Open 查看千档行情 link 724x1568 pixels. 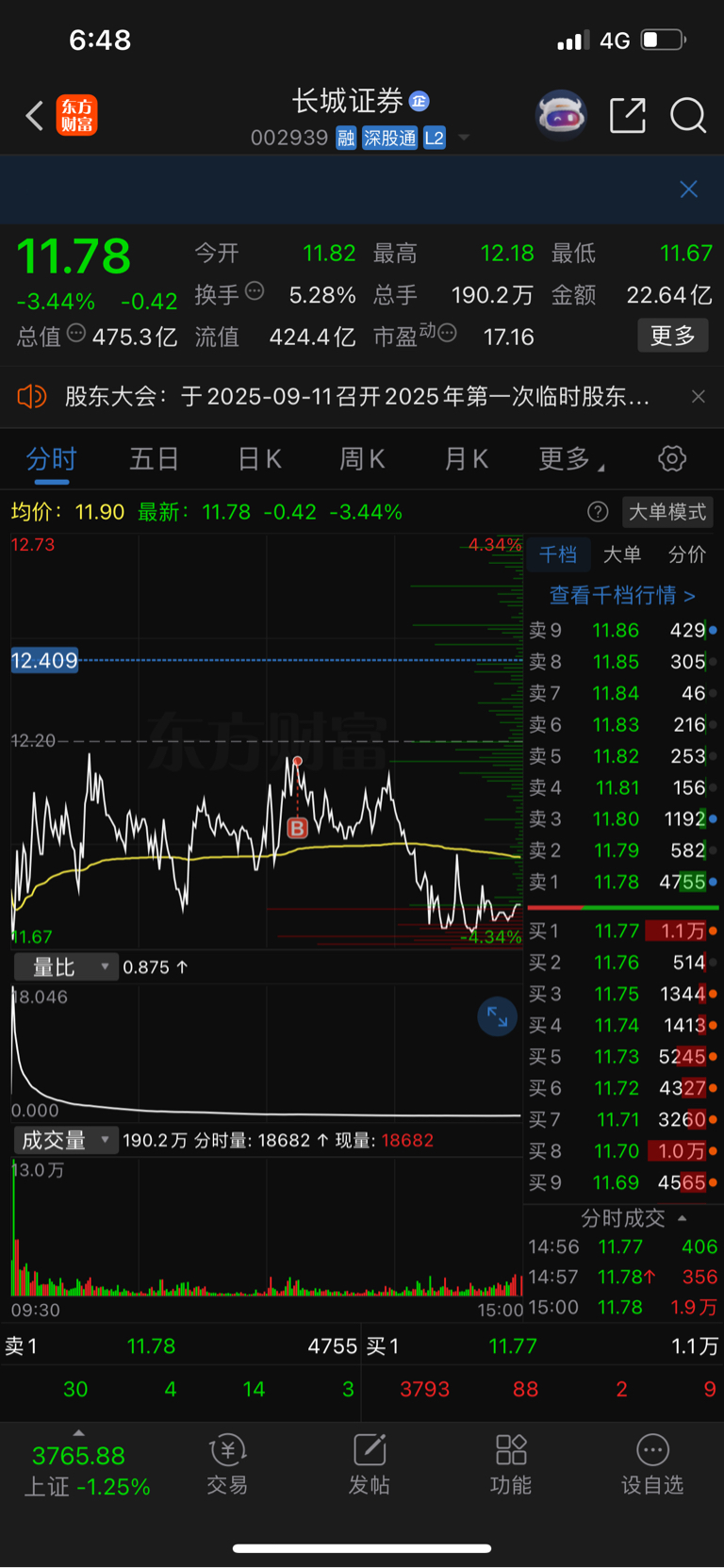click(622, 595)
